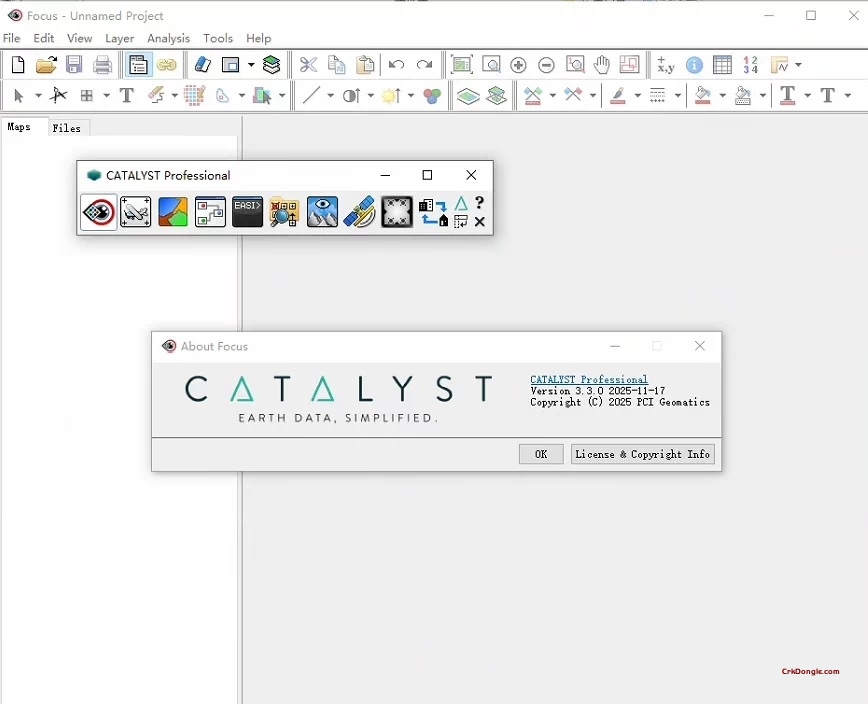Open the Analysis menu
Image resolution: width=868 pixels, height=704 pixels.
(x=168, y=38)
